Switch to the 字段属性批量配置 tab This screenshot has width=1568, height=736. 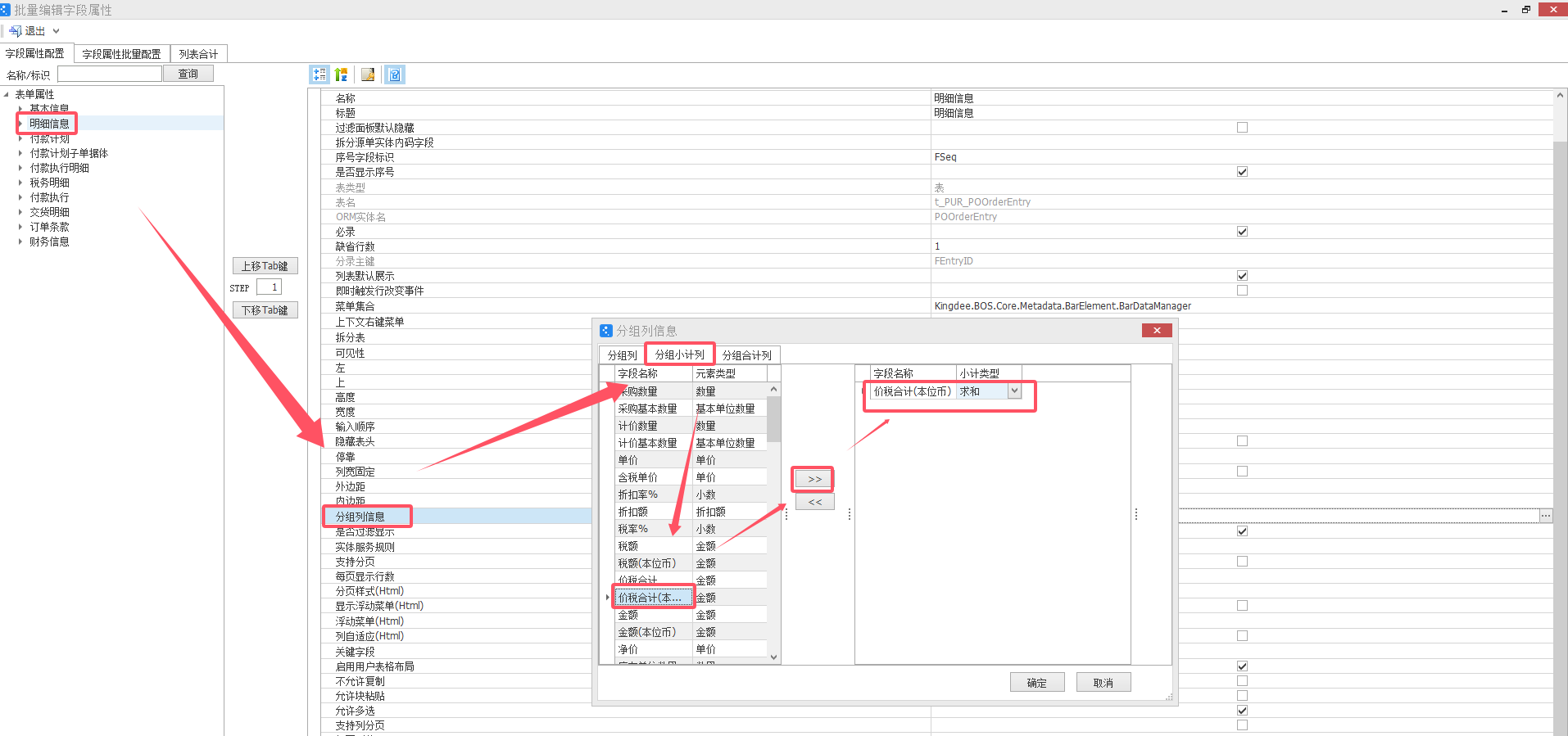(x=121, y=54)
